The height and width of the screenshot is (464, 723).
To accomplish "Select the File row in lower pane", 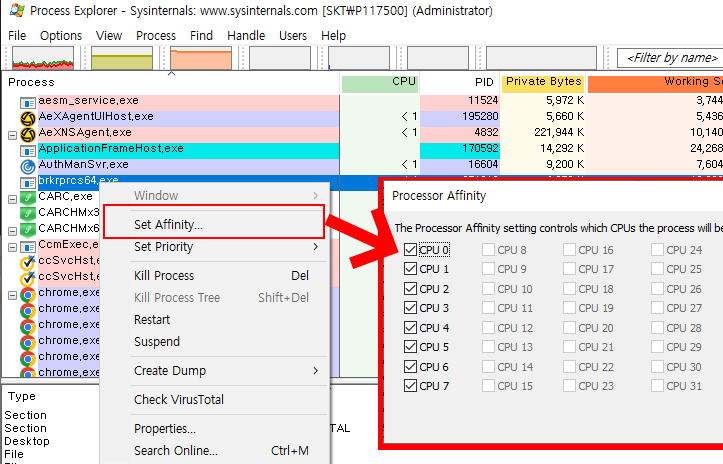I will (14, 454).
